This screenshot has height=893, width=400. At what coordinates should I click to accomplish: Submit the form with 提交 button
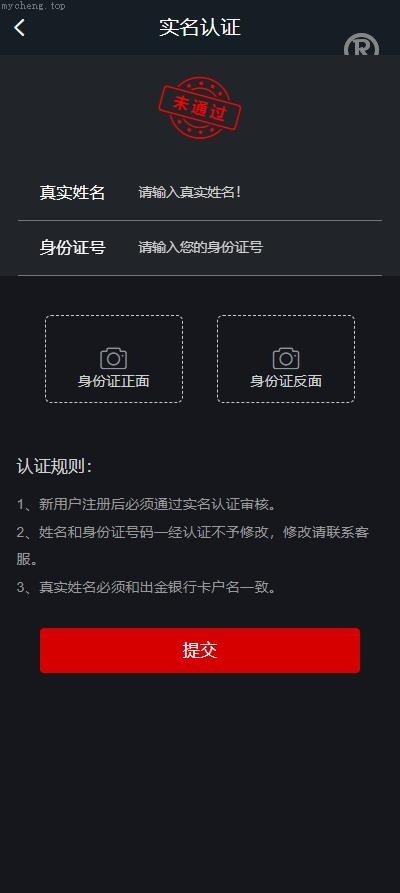tap(200, 650)
